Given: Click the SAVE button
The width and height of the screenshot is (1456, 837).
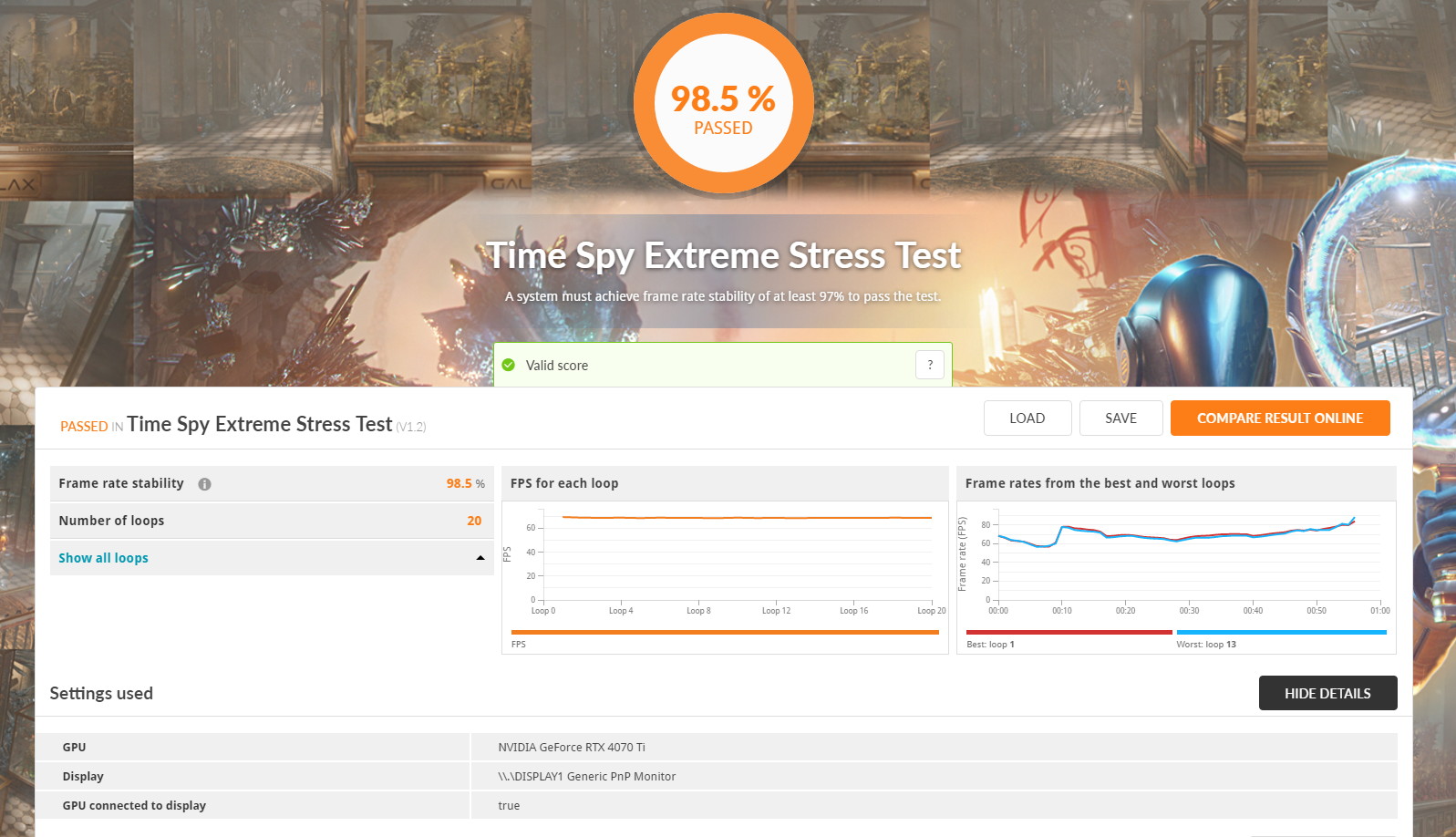Looking at the screenshot, I should [x=1120, y=418].
